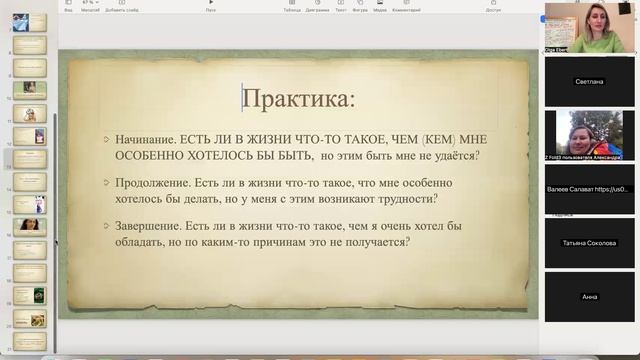Select participant tile "Татьяна Соколова"
Image resolution: width=640 pixels, height=360 pixels.
click(x=590, y=243)
